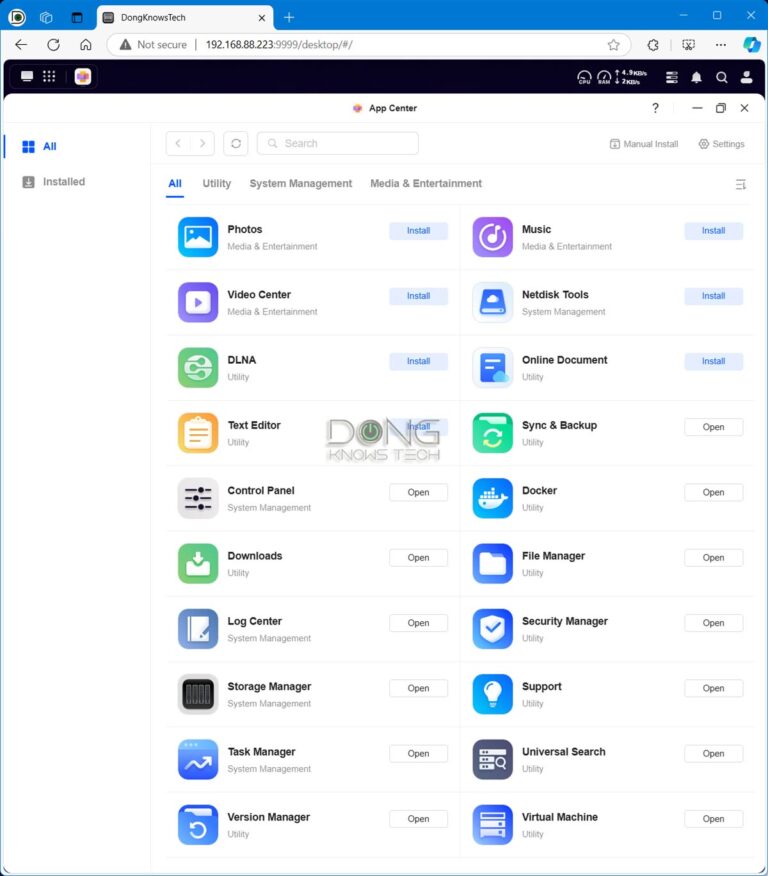This screenshot has width=768, height=876.
Task: Open App Center help question mark
Action: (x=656, y=108)
